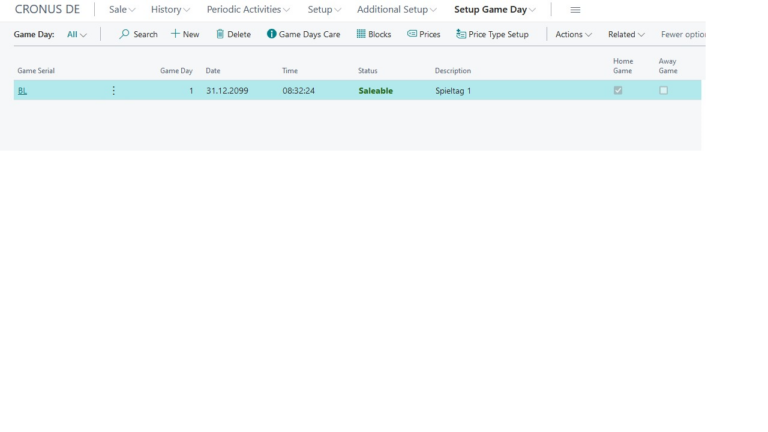Click the Saleable status cell
The height and width of the screenshot is (432, 768).
pos(375,91)
